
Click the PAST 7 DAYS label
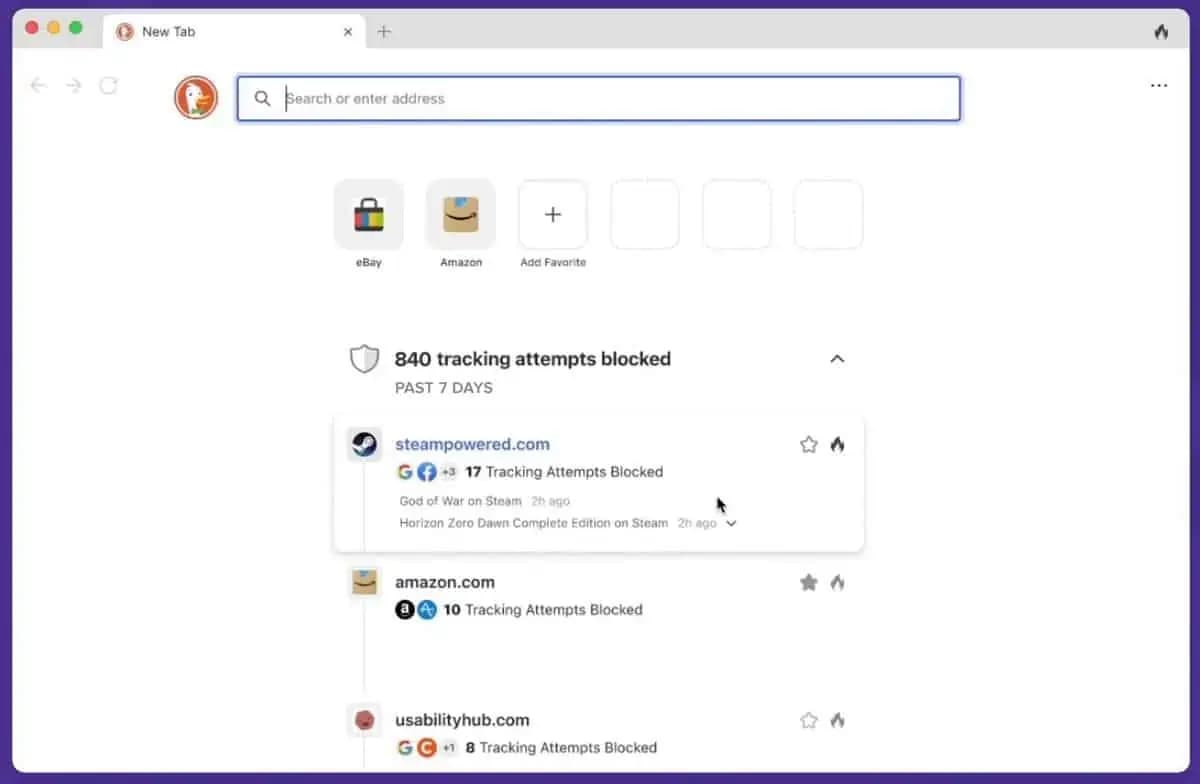(x=444, y=388)
